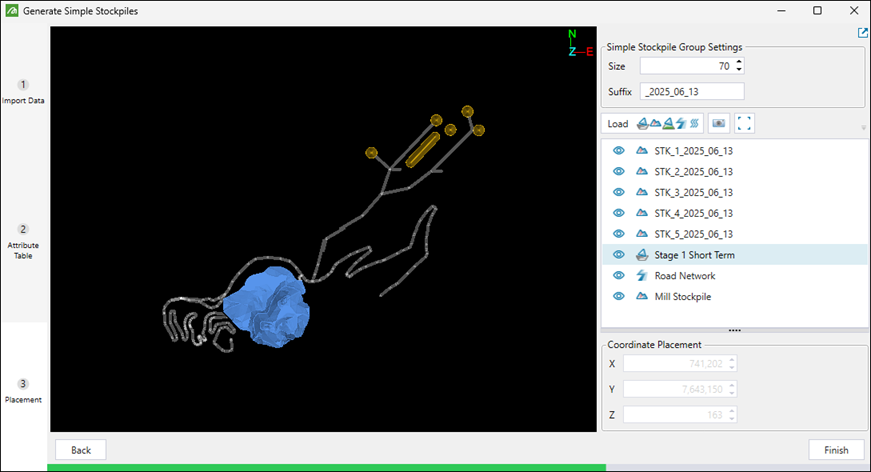Load pit surface using the first Load icon
871x472 pixels.
pos(643,123)
